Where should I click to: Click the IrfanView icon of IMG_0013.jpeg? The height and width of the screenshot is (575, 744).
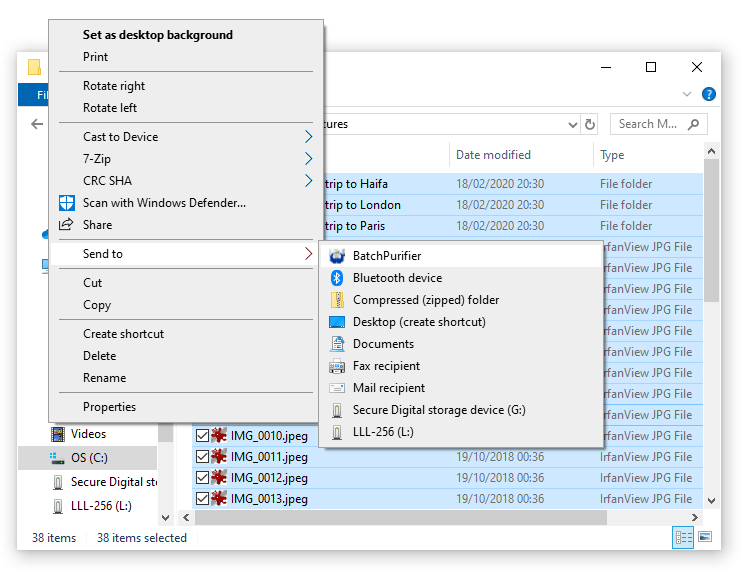click(219, 499)
